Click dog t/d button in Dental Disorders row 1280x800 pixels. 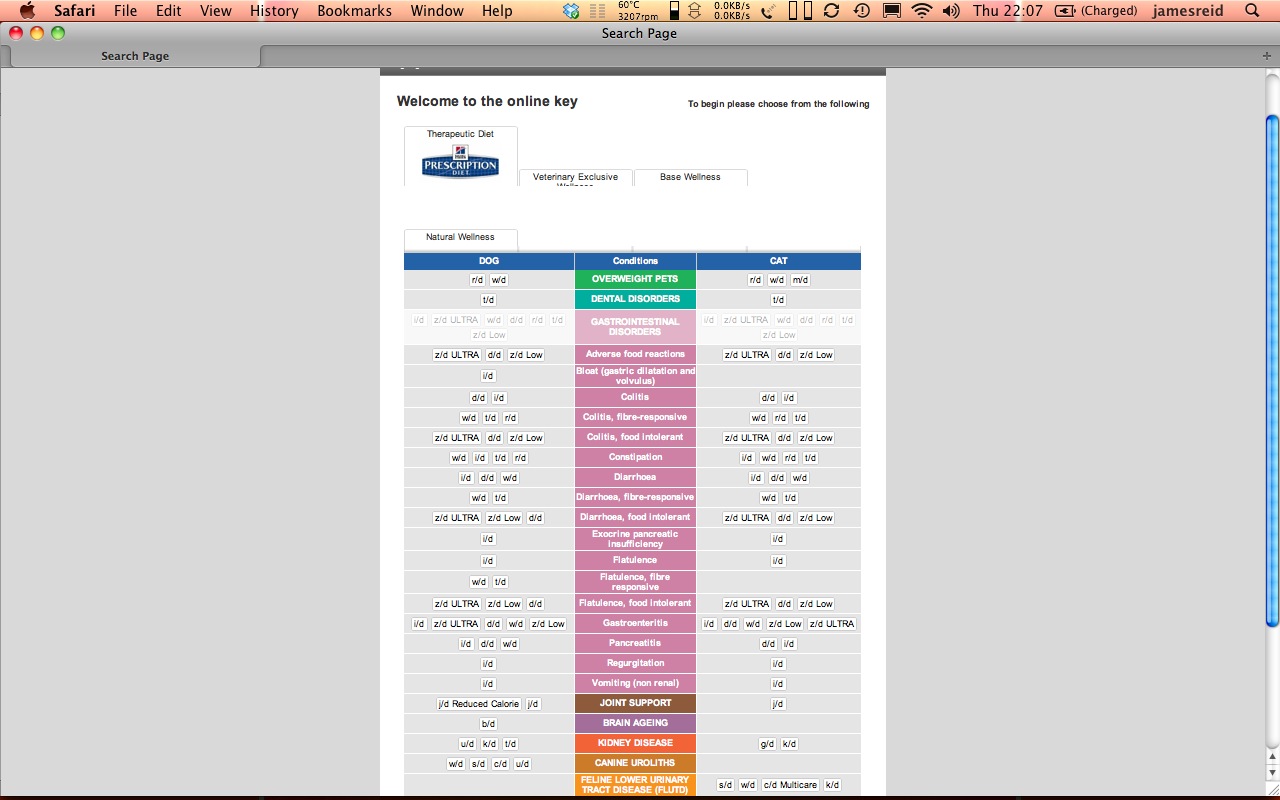pos(488,300)
